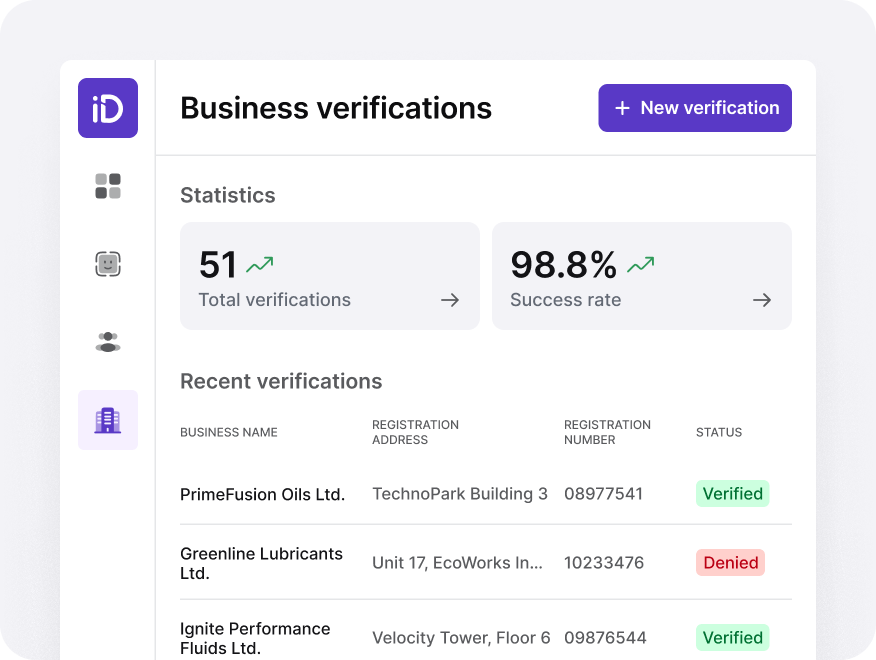The height and width of the screenshot is (660, 876).
Task: Open PrimeFusion Oils Ltd. record
Action: (x=262, y=494)
